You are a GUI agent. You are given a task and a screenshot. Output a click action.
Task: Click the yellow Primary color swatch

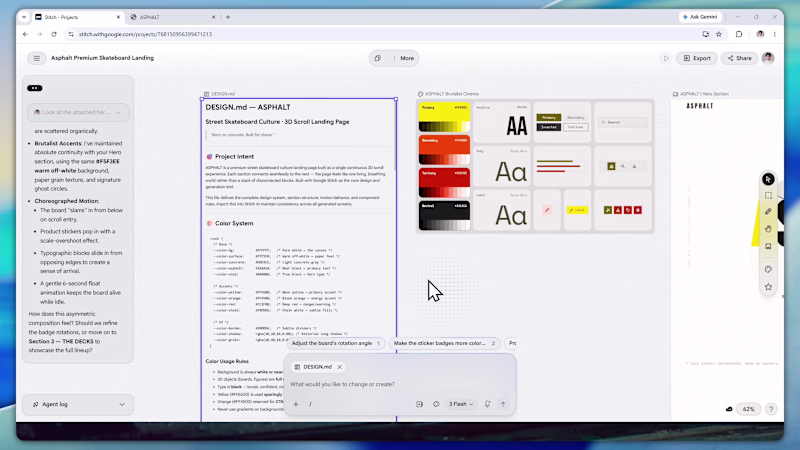click(444, 117)
